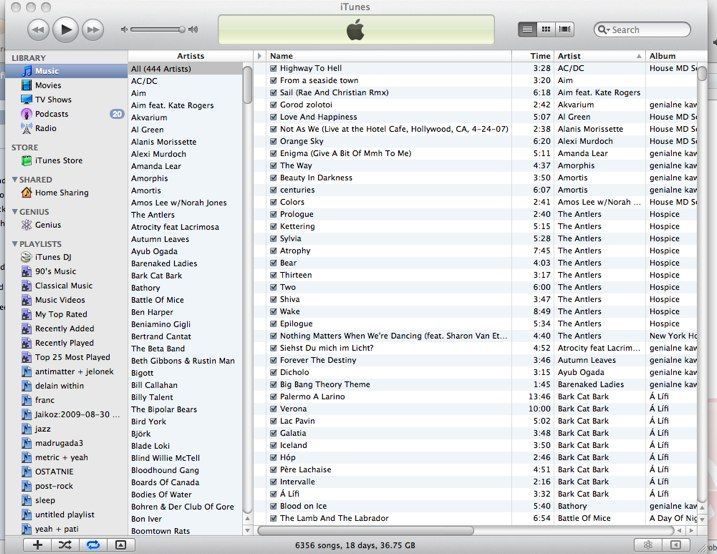Select Björk in the Artists list
Screen dimensions: 717x554
tap(185, 434)
